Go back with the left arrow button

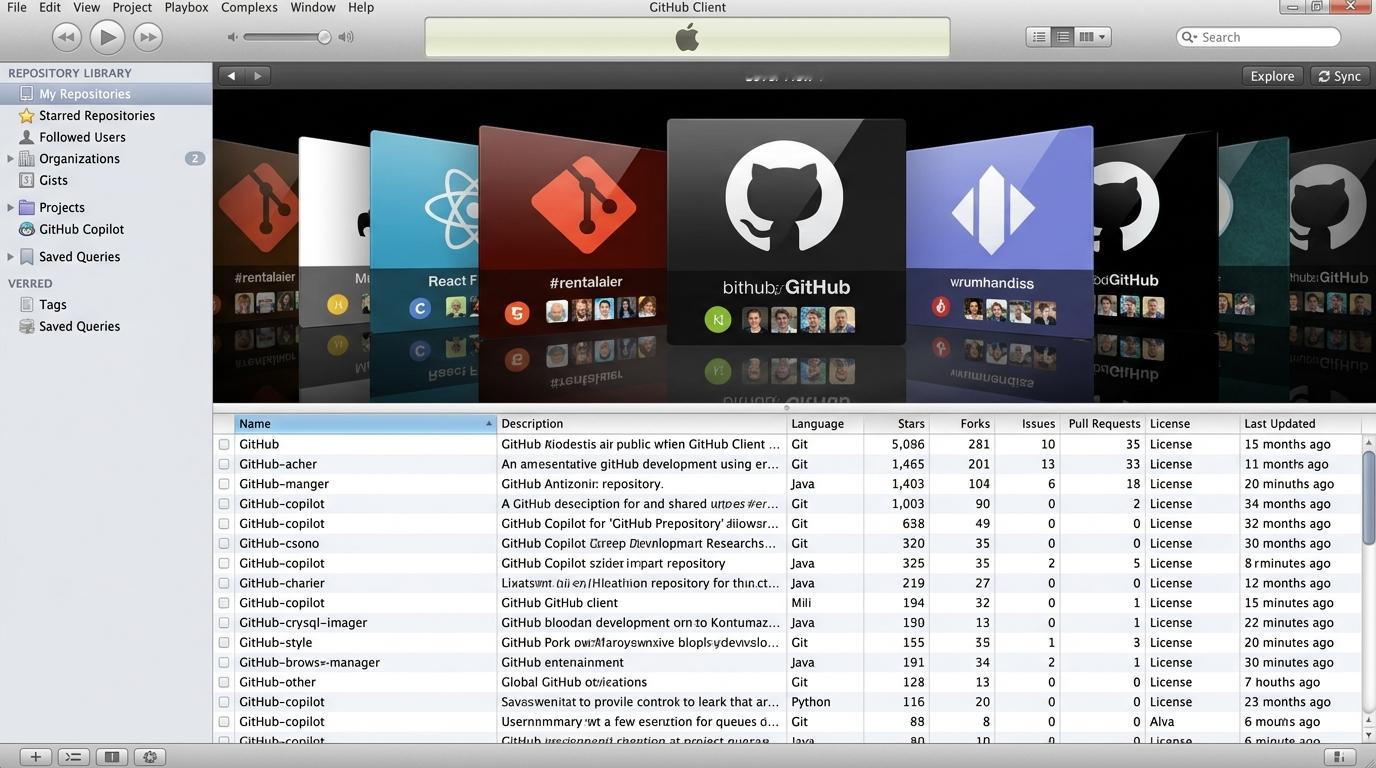coord(231,76)
